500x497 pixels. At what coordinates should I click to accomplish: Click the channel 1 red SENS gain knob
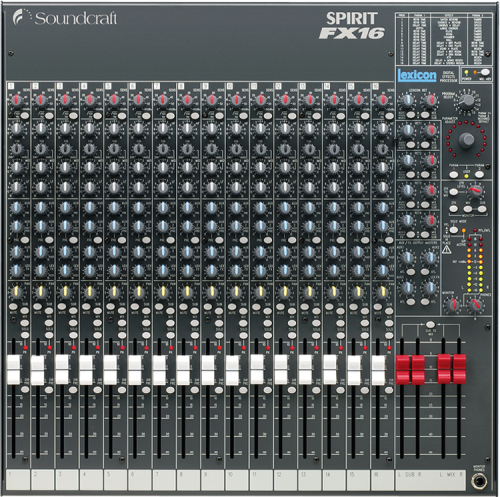coord(16,100)
